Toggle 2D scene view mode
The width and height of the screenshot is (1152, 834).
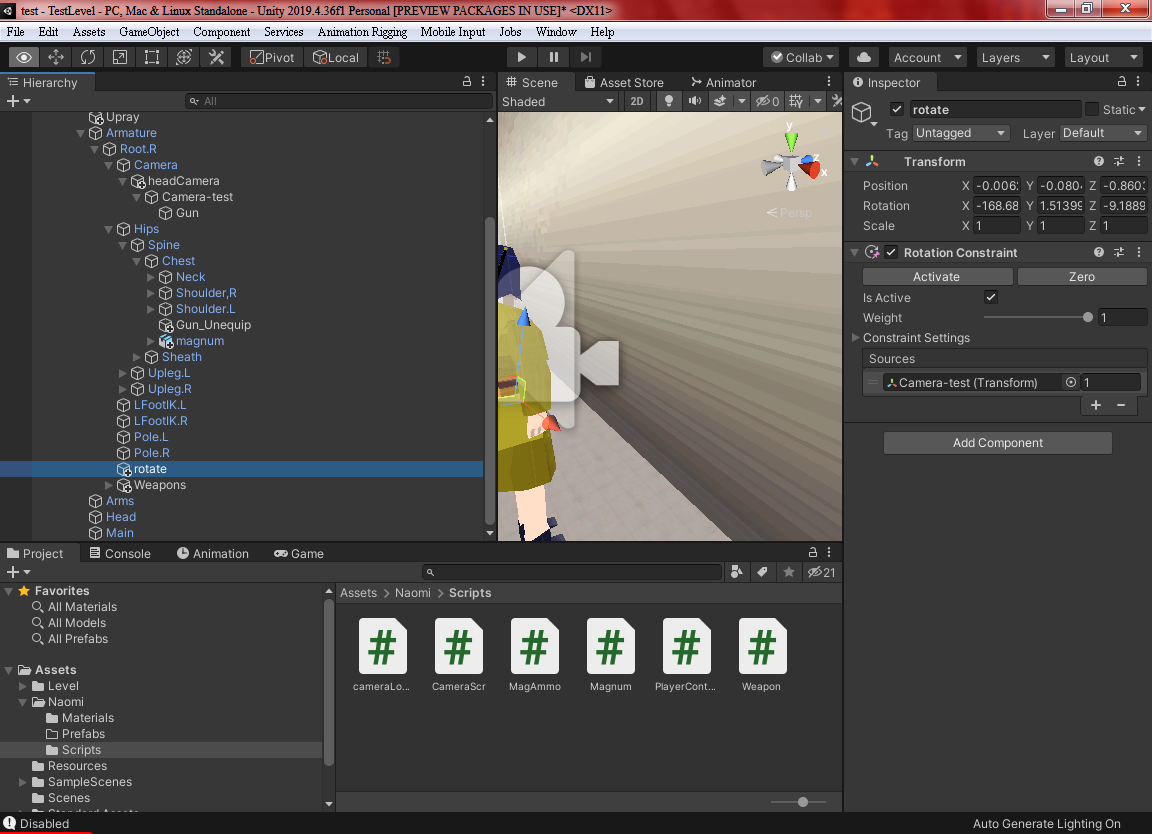point(636,101)
